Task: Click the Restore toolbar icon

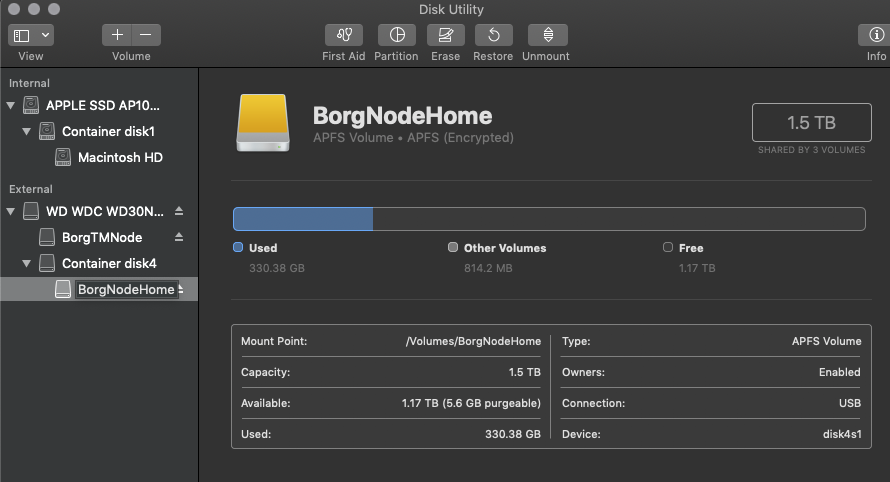Action: coord(494,35)
